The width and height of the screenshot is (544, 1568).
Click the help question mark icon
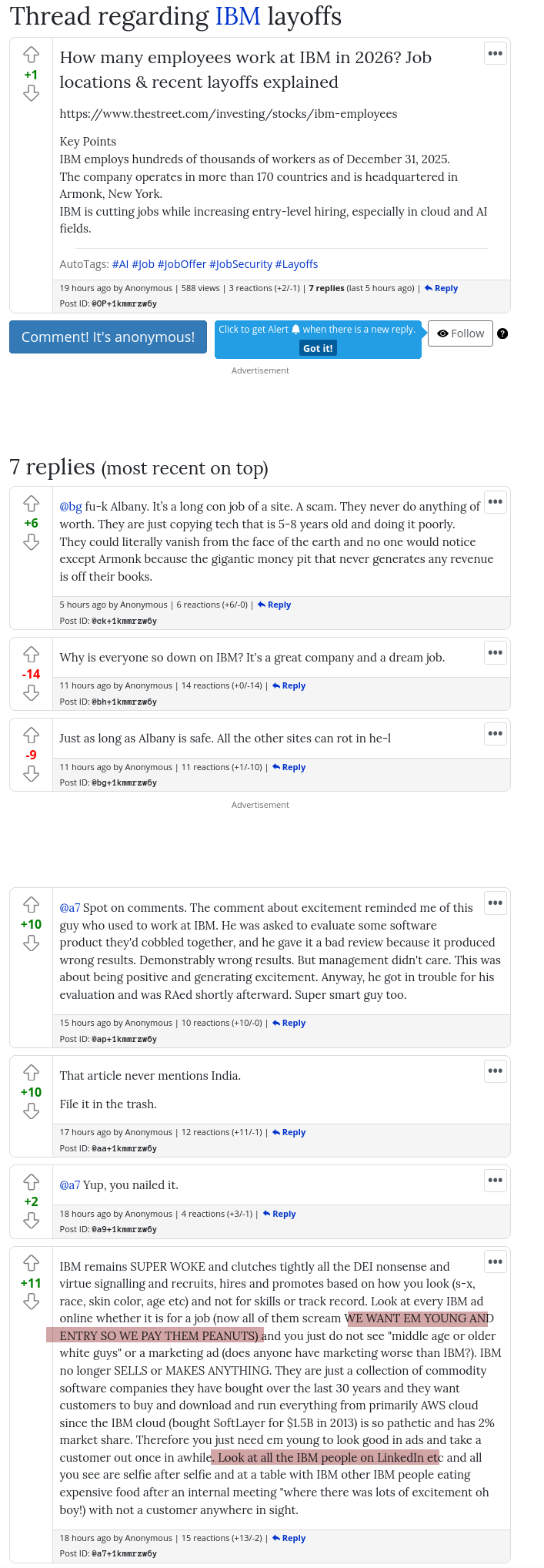[502, 333]
